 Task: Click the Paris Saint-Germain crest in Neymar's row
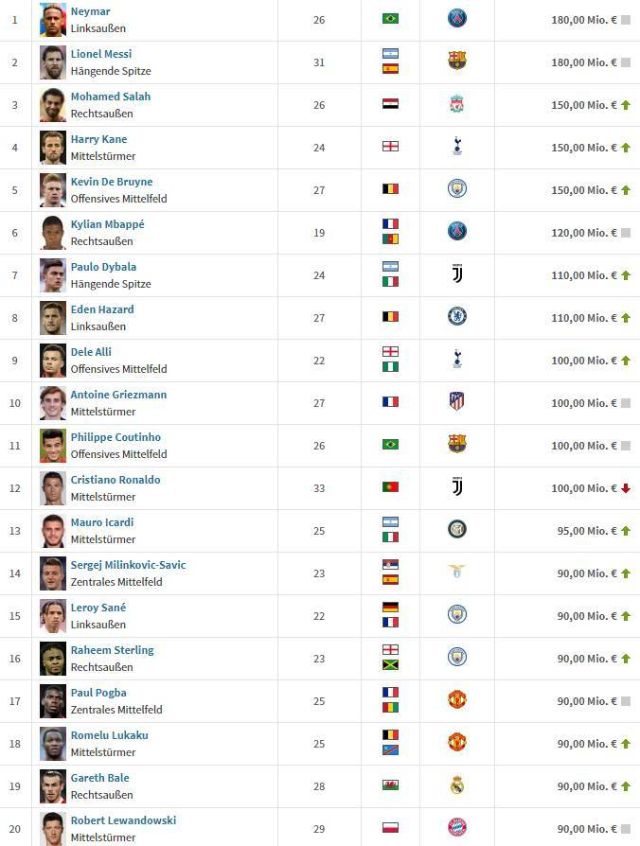point(457,19)
